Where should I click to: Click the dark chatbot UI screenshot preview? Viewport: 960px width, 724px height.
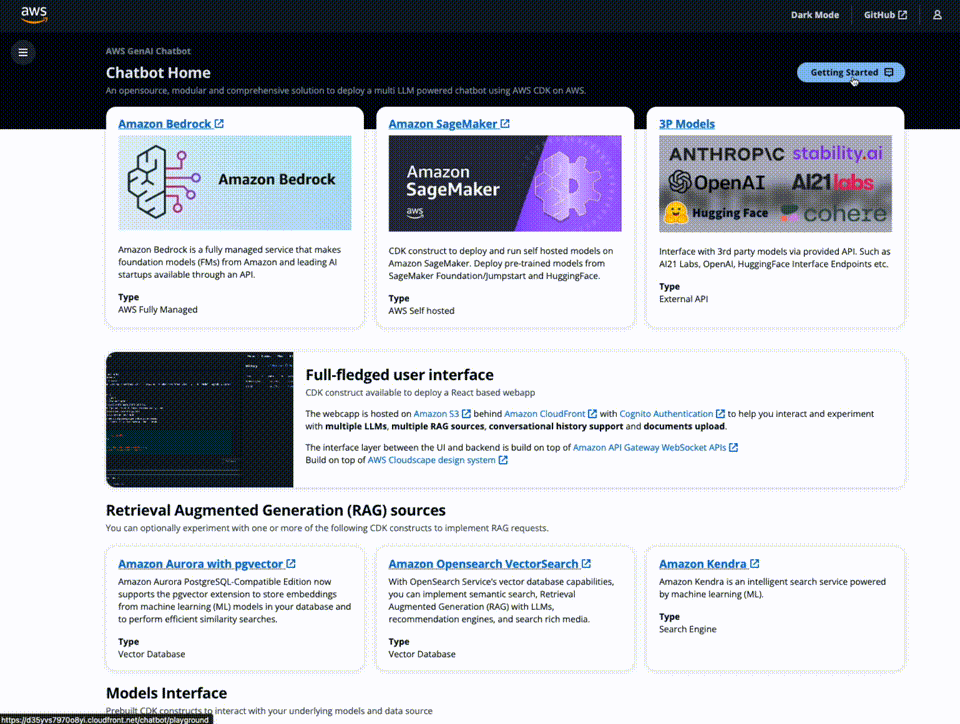tap(200, 419)
